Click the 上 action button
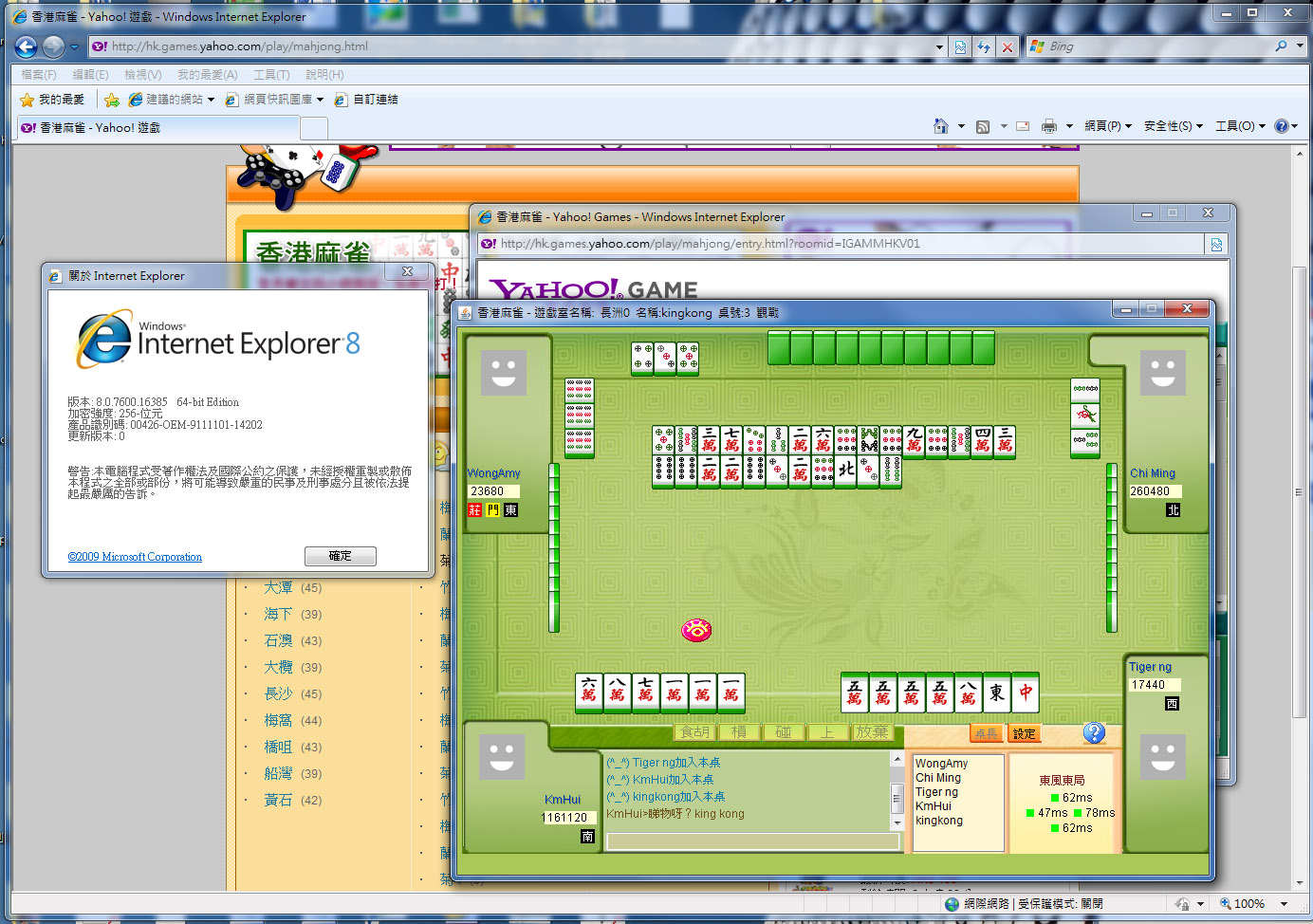Screen dimensions: 1313x924 click(x=827, y=732)
